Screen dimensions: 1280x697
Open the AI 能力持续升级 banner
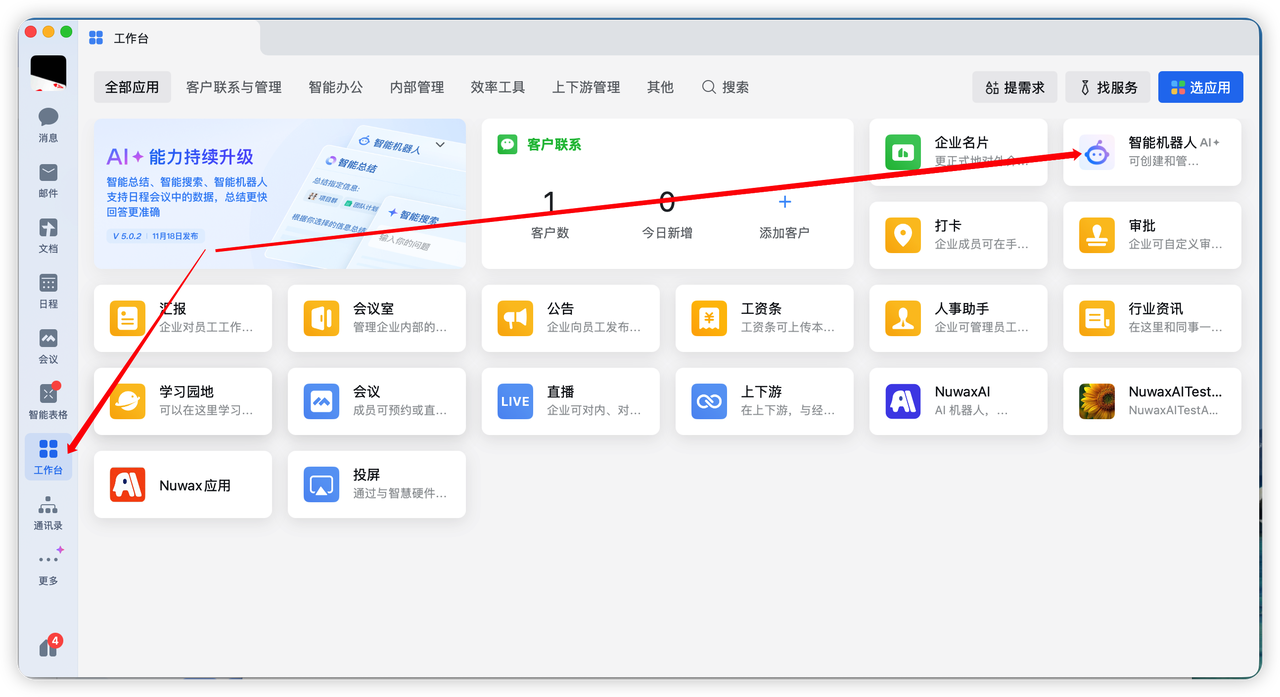coord(280,194)
